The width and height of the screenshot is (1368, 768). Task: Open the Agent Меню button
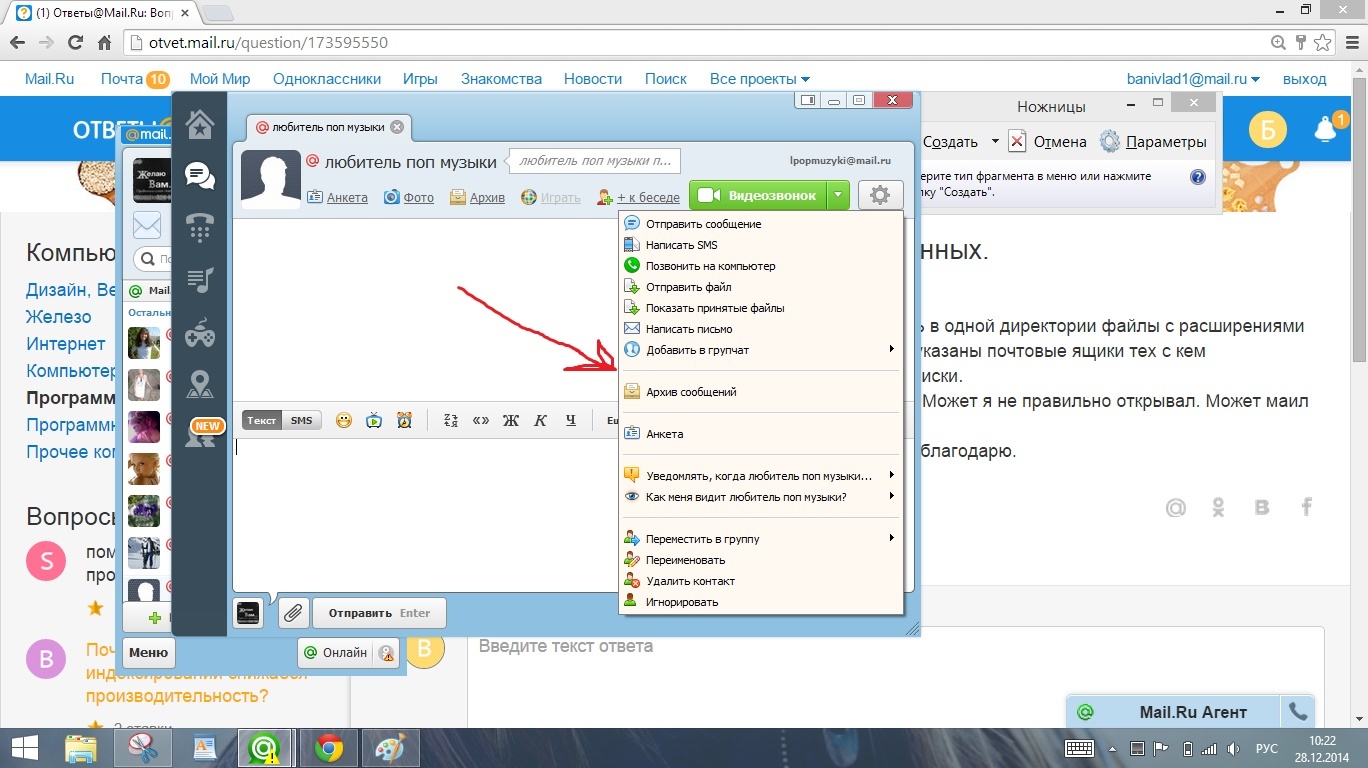click(148, 653)
